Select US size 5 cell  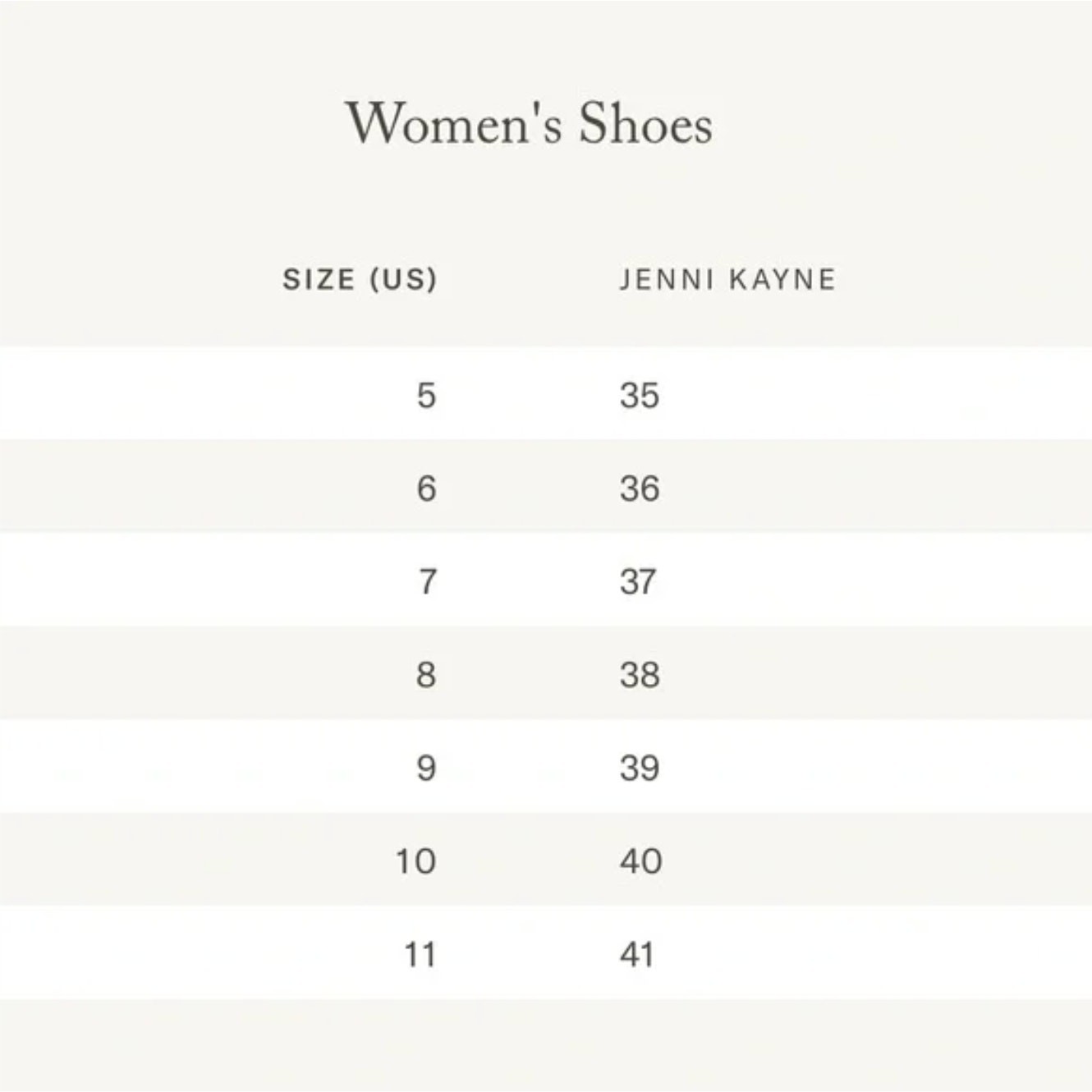[426, 396]
